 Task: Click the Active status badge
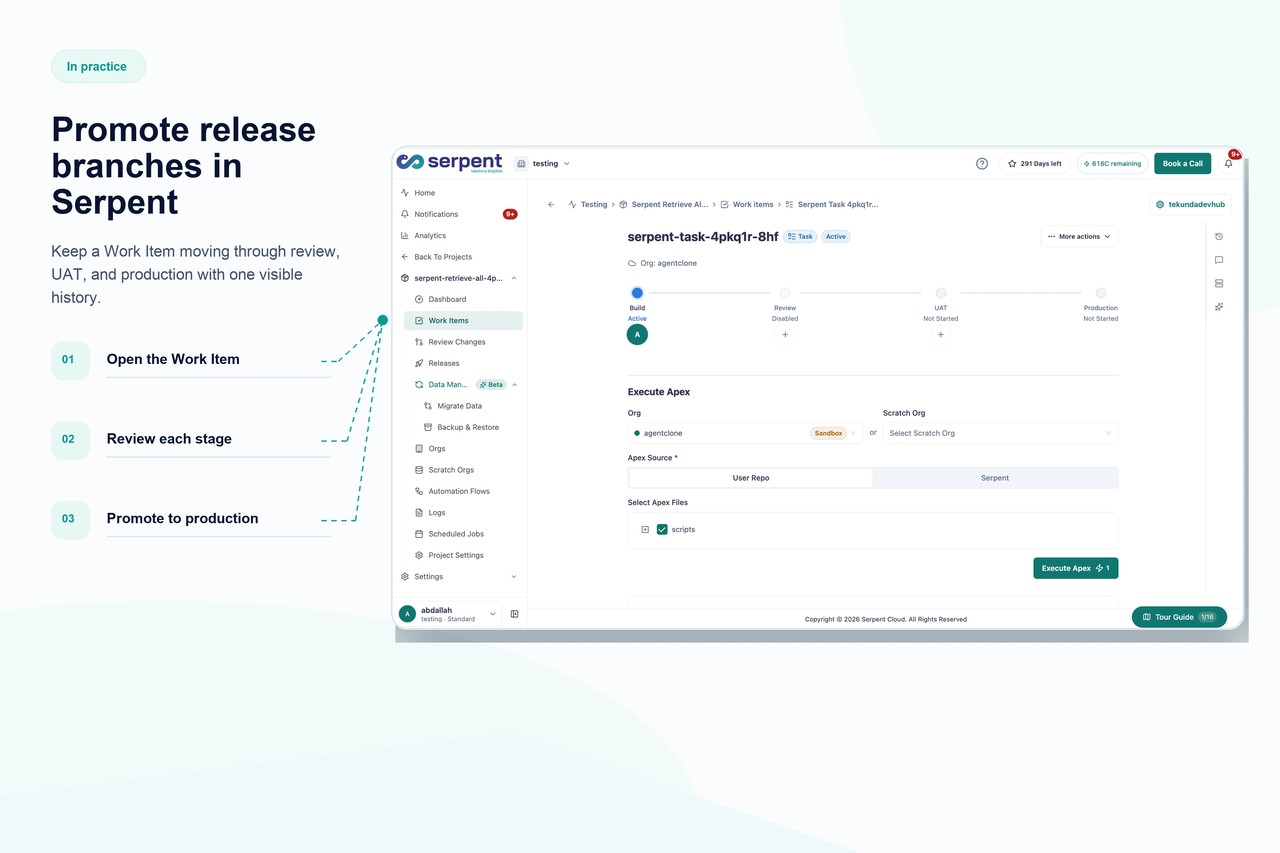[836, 237]
